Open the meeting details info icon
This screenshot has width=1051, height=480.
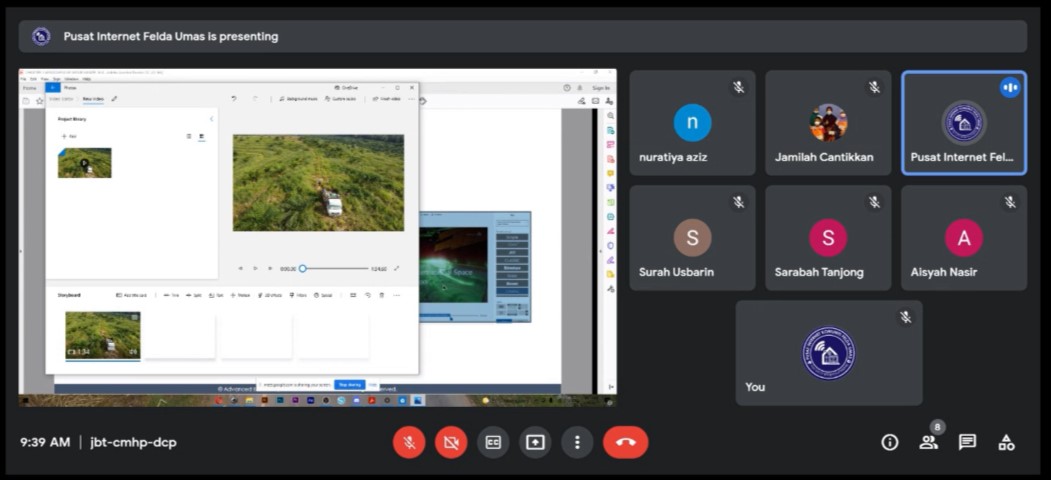889,442
